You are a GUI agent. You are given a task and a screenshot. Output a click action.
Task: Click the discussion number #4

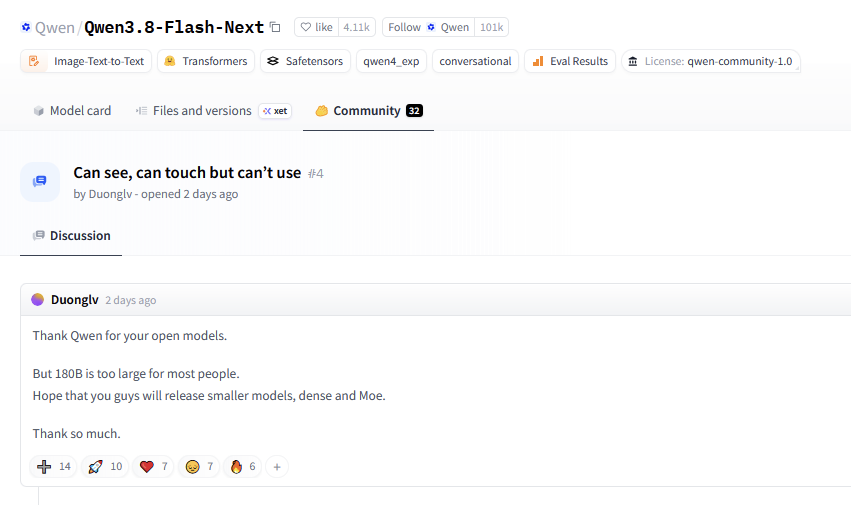(316, 173)
